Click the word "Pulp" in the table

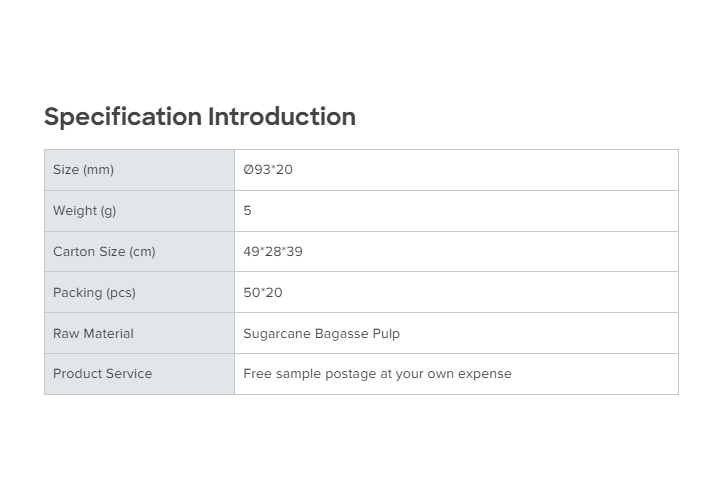386,334
